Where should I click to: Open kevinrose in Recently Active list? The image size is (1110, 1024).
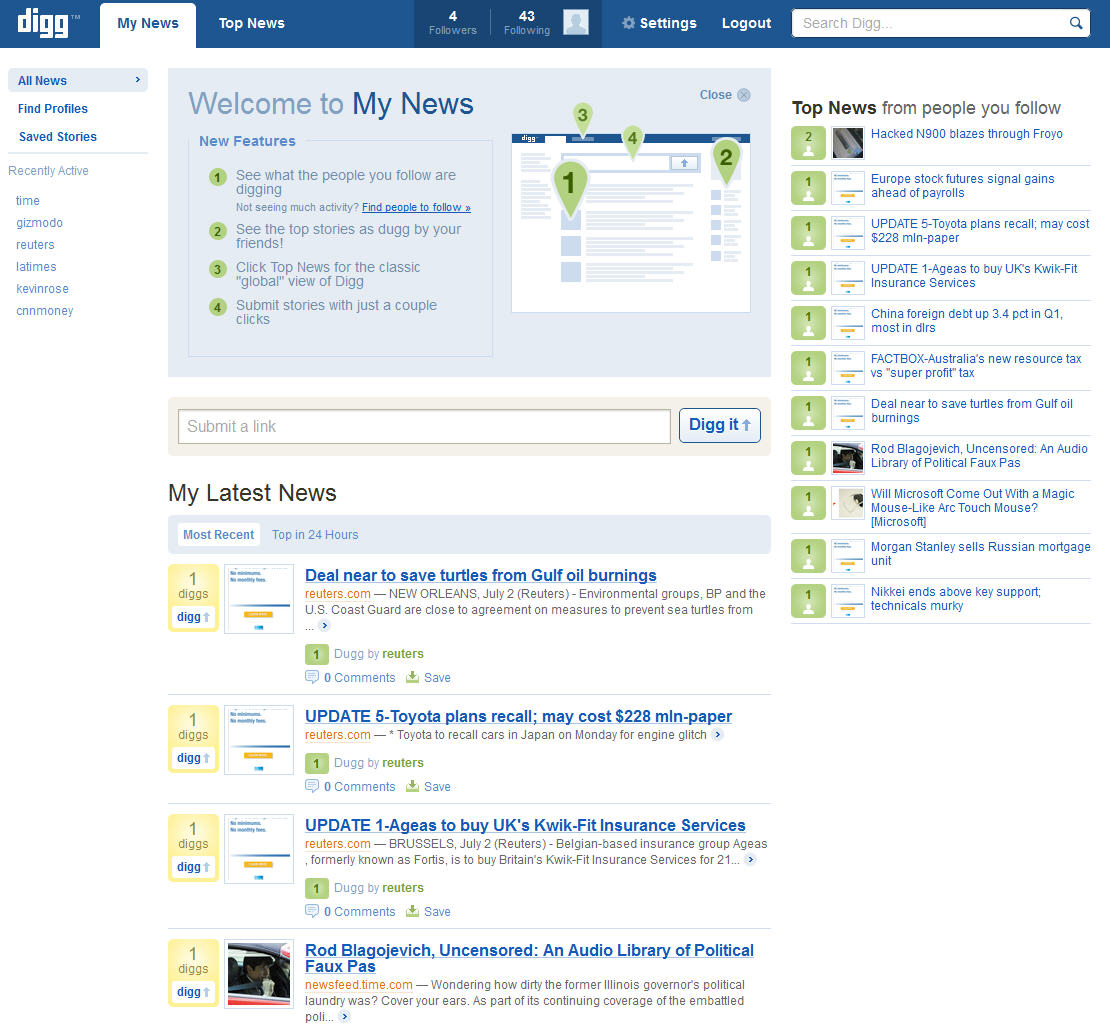click(x=42, y=289)
